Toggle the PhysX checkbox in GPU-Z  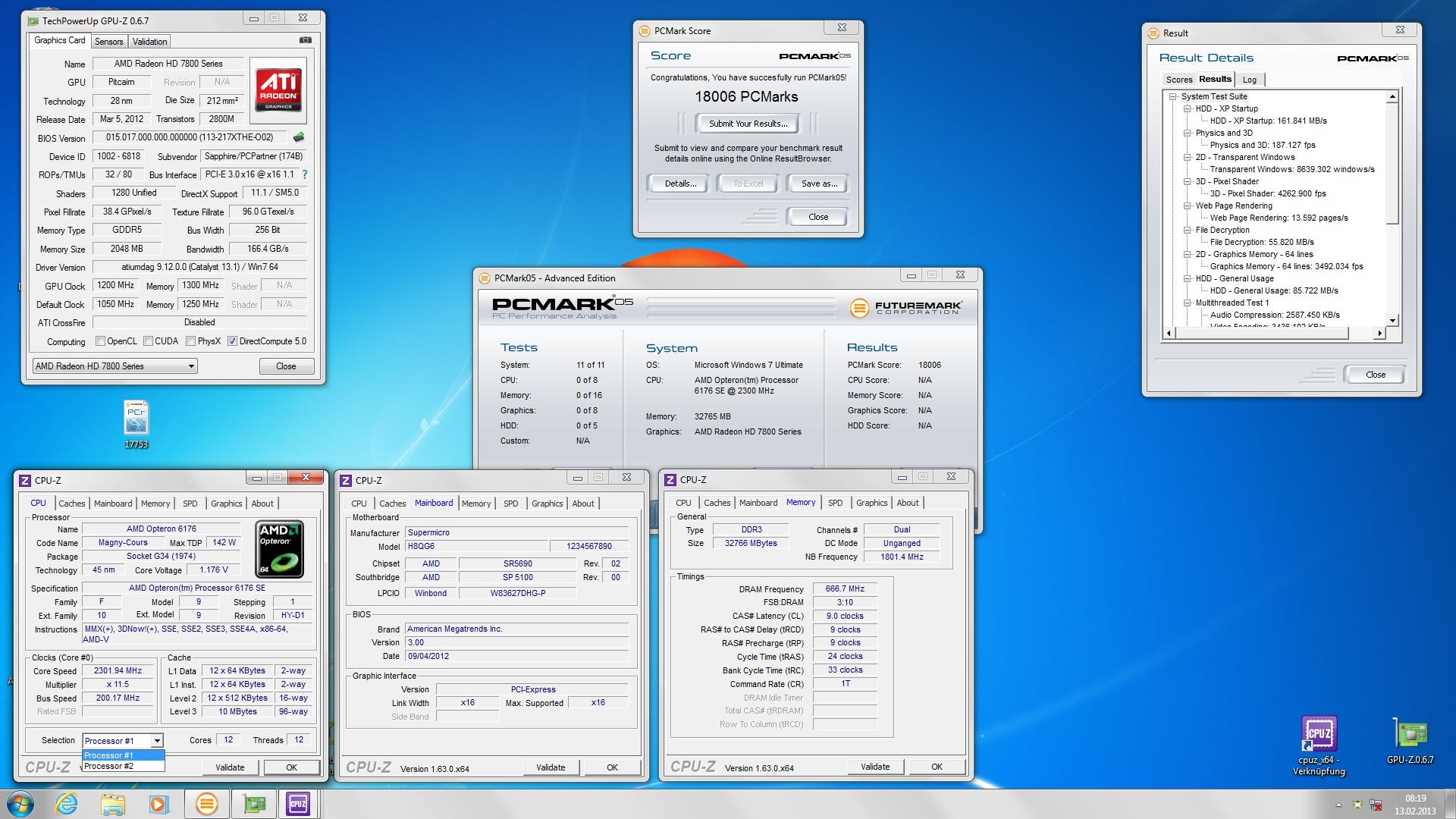(x=190, y=341)
